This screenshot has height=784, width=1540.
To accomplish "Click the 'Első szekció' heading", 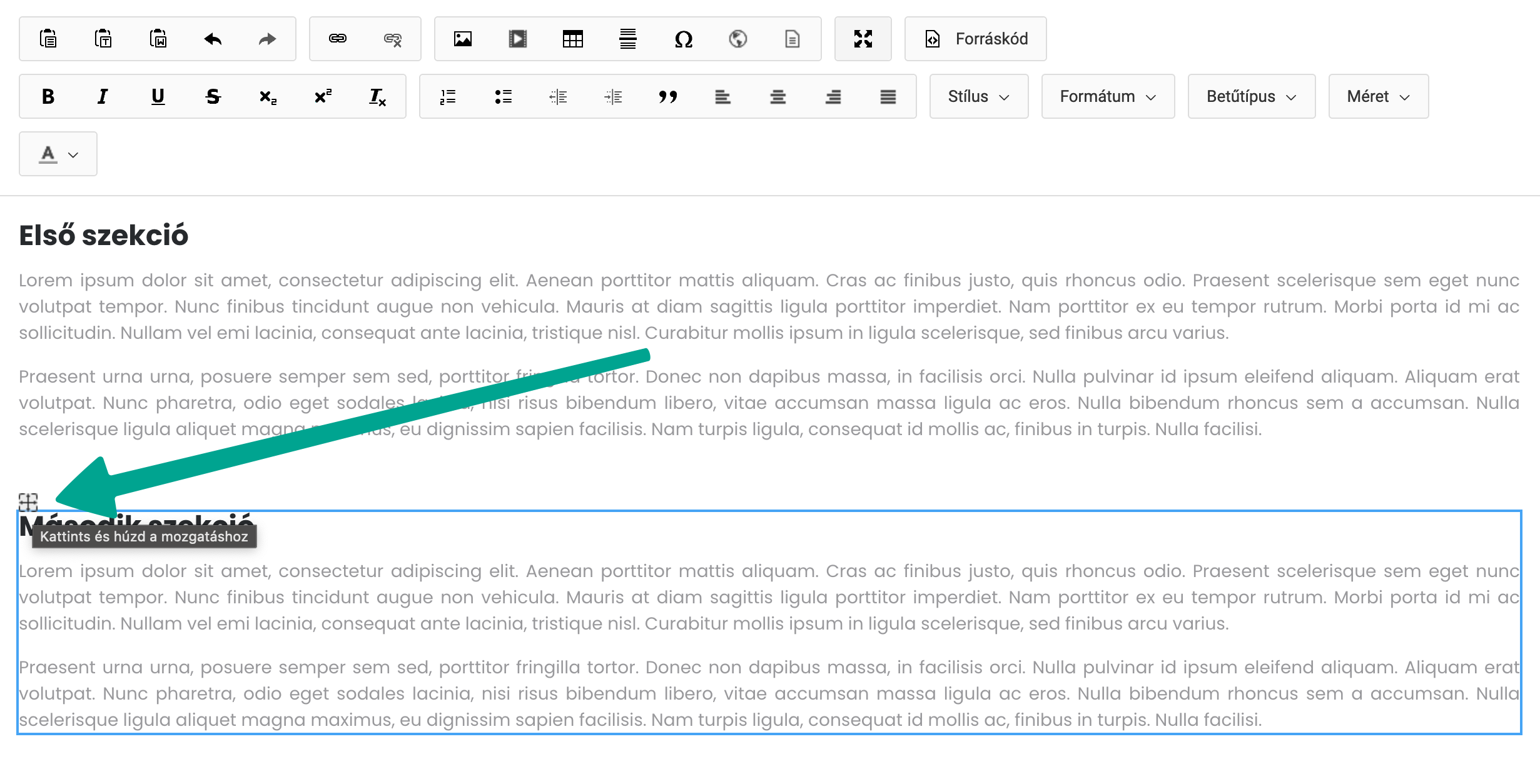I will (x=103, y=236).
